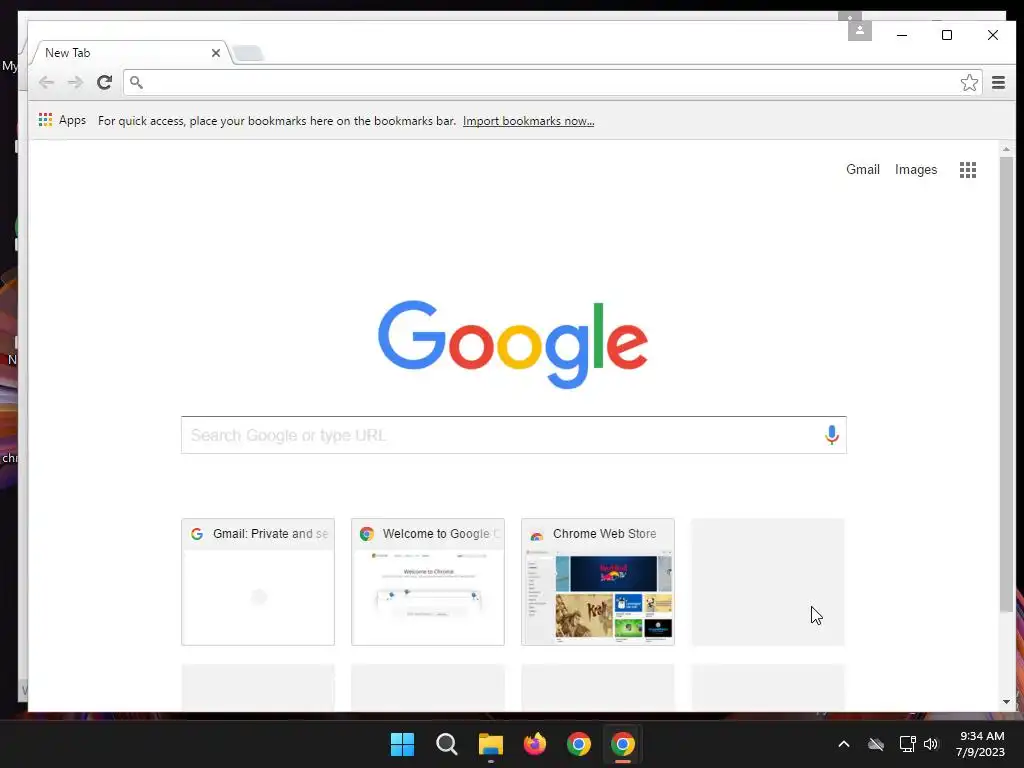Close the Chrome window
This screenshot has width=1024, height=768.
coord(993,35)
